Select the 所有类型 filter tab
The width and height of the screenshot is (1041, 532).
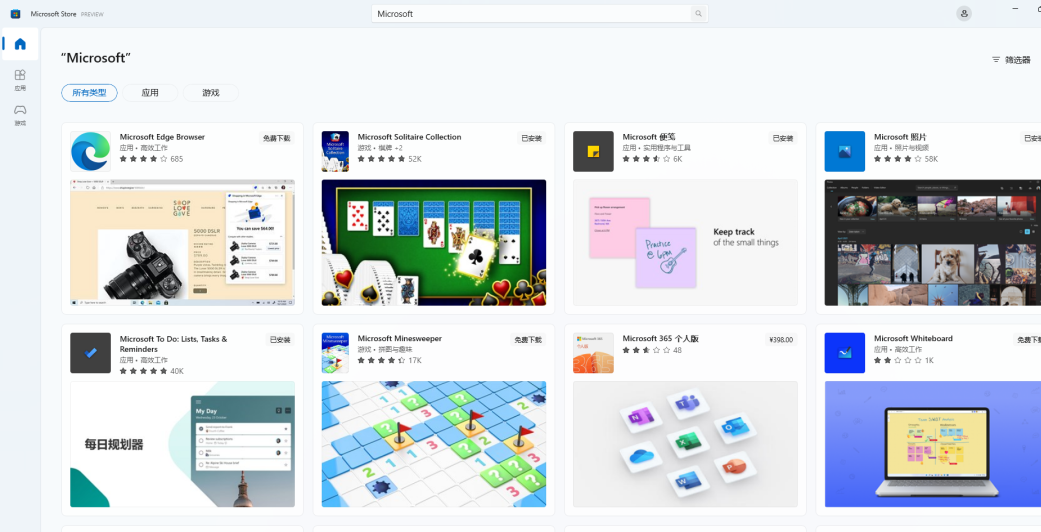pyautogui.click(x=89, y=93)
